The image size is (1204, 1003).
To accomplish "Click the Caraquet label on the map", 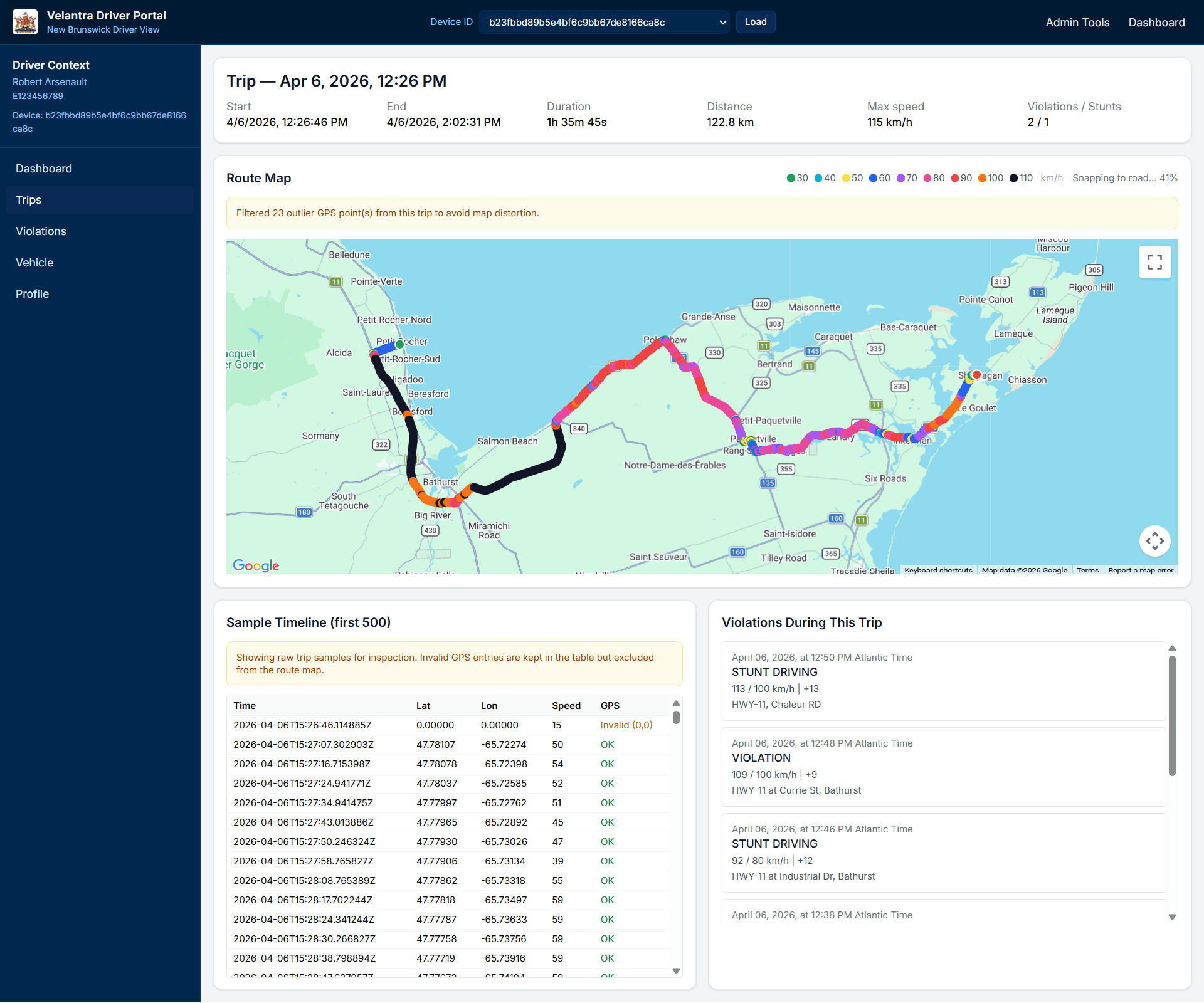I will point(833,337).
